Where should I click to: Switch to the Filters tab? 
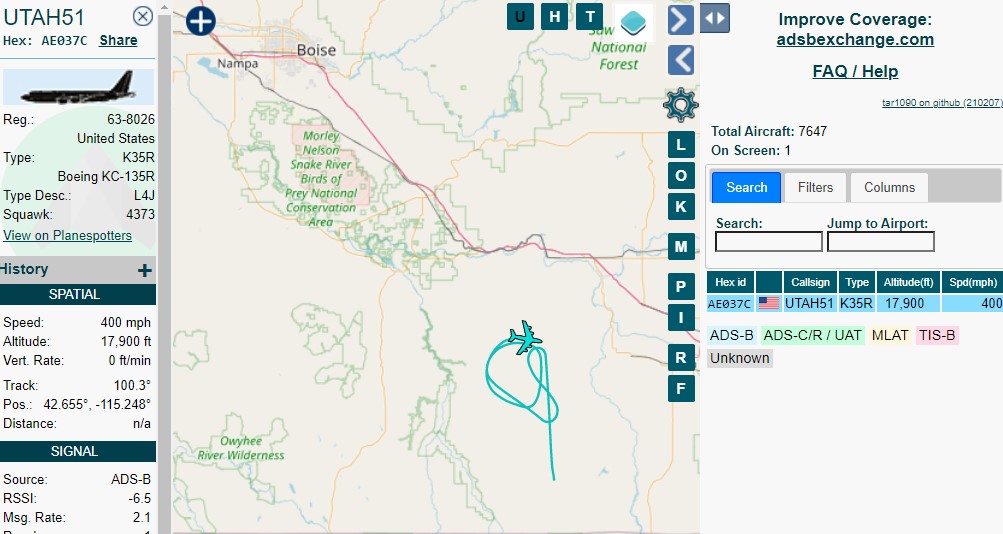[x=815, y=187]
